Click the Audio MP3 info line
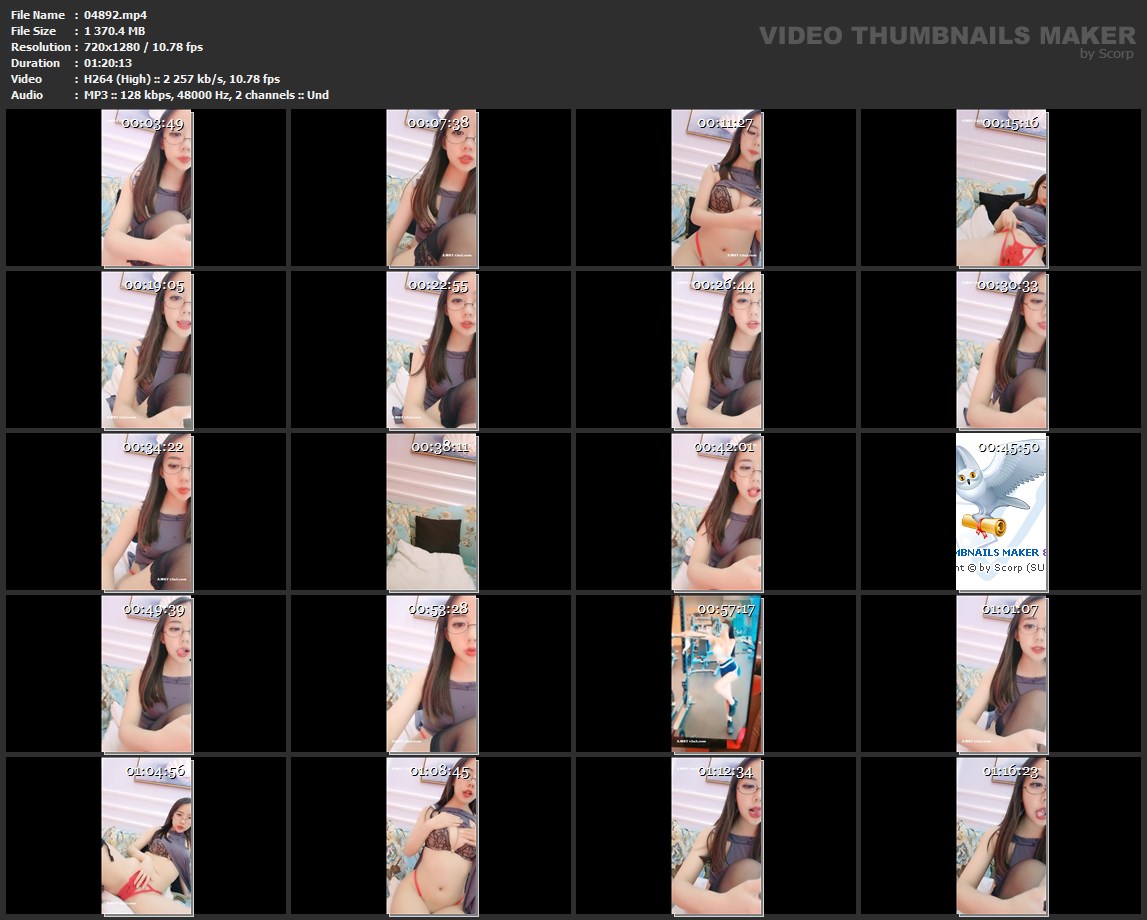1147x920 pixels. [206, 95]
